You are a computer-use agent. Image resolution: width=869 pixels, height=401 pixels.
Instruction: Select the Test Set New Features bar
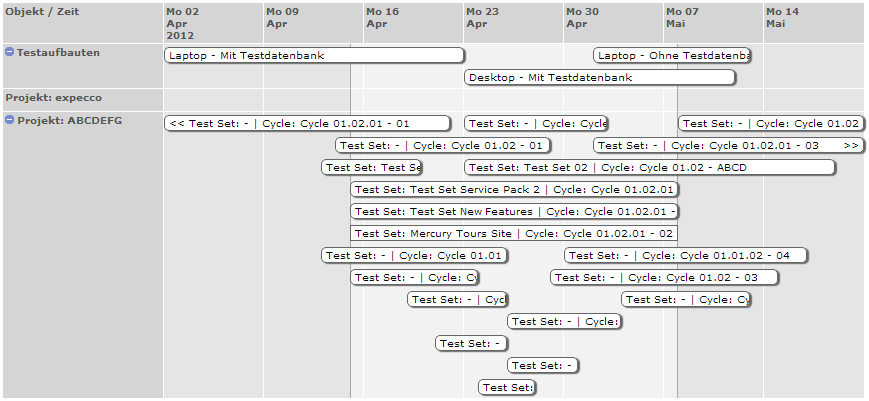515,212
